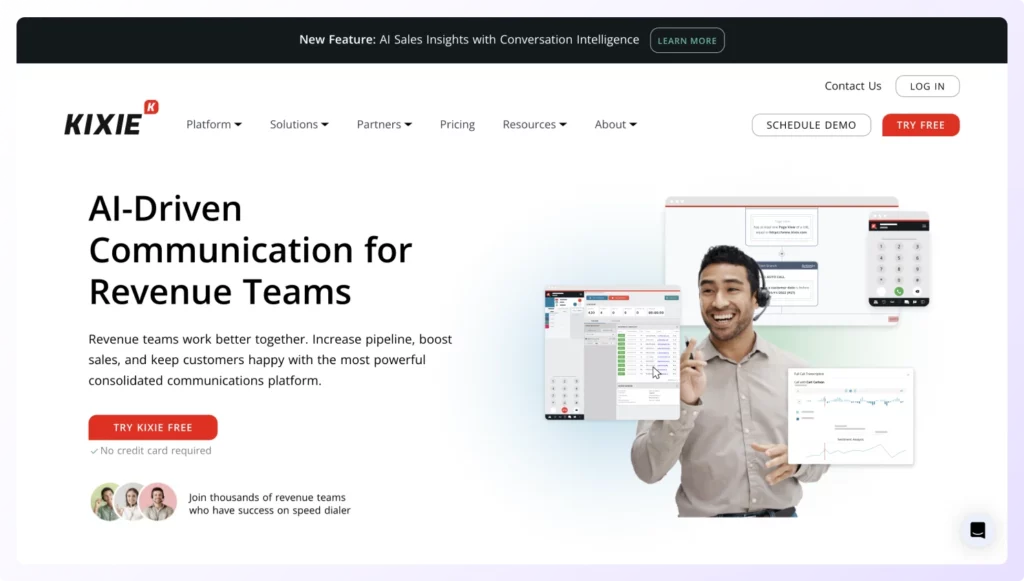Click the white mute circle on the keypad mockup
The height and width of the screenshot is (581, 1024).
point(881,291)
